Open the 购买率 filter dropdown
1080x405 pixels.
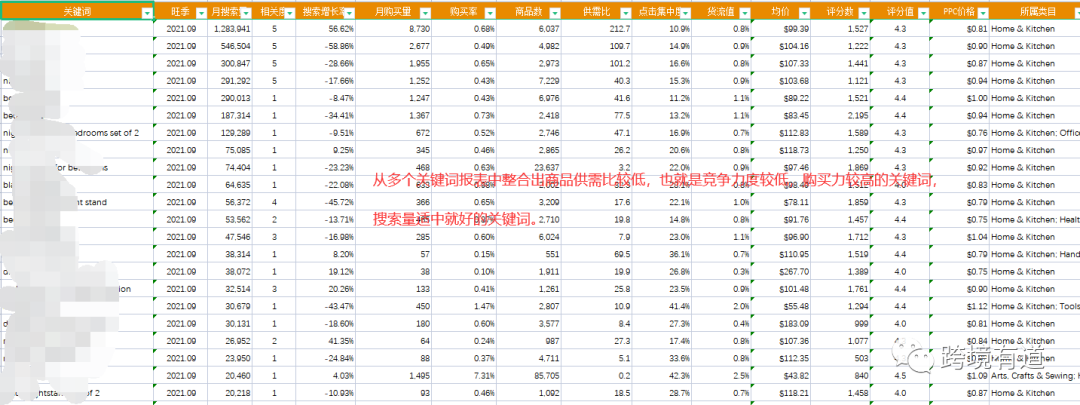click(x=489, y=13)
